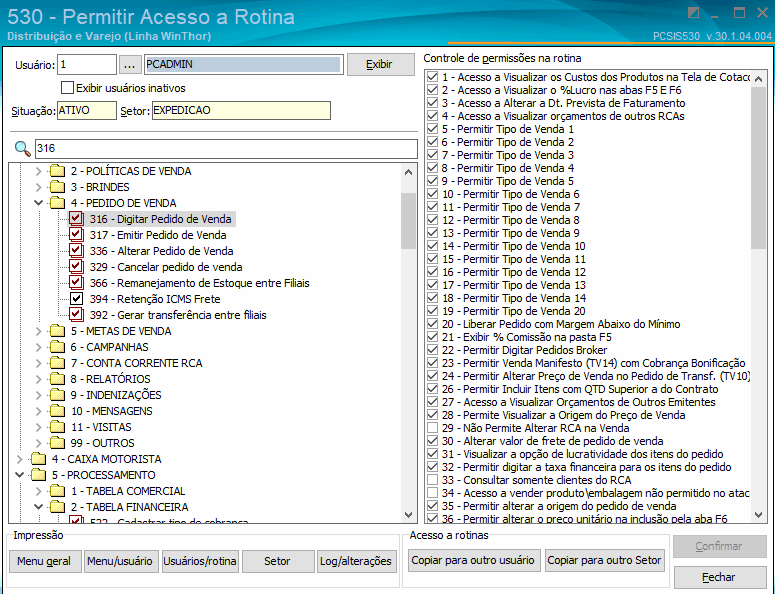Toggle access for routine 317 Emitir Pedido de Venda
The width and height of the screenshot is (775, 594).
76,234
